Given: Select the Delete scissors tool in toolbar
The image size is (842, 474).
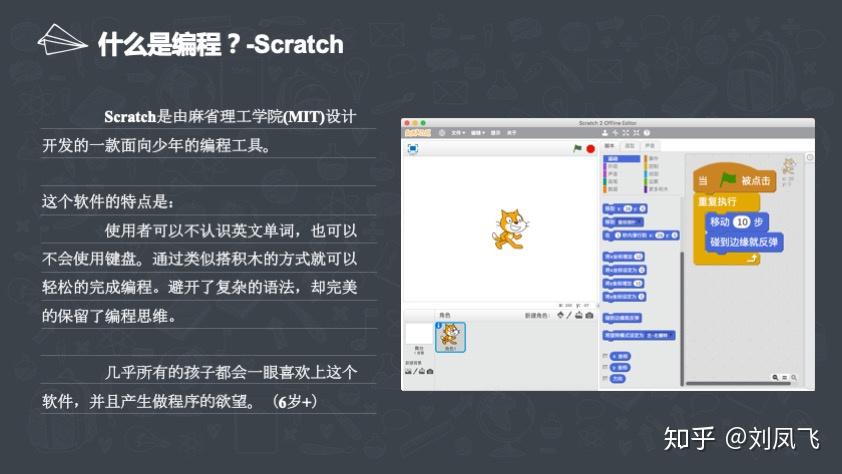Looking at the screenshot, I should click(615, 133).
